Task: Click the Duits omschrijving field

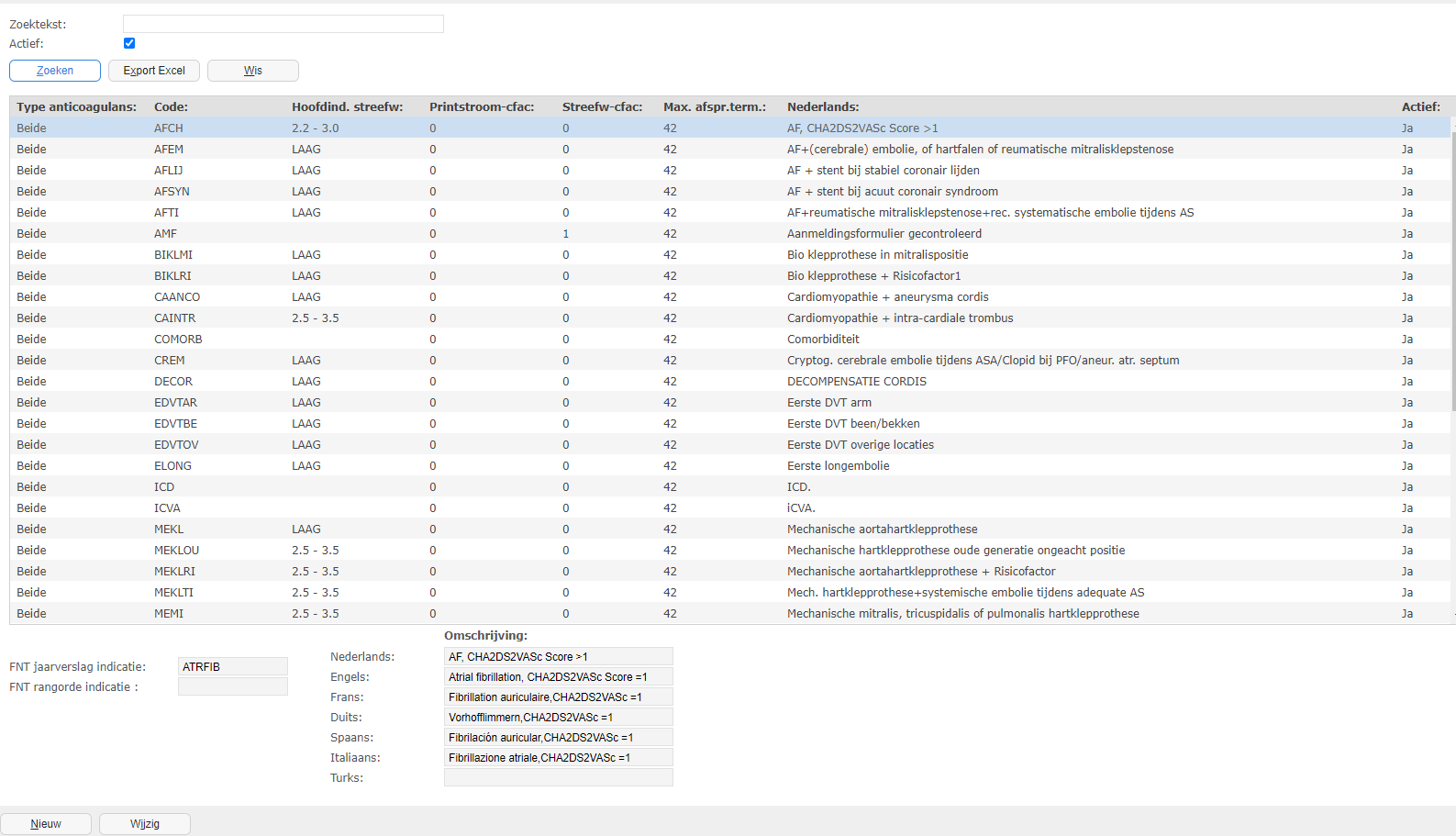Action: tap(559, 718)
